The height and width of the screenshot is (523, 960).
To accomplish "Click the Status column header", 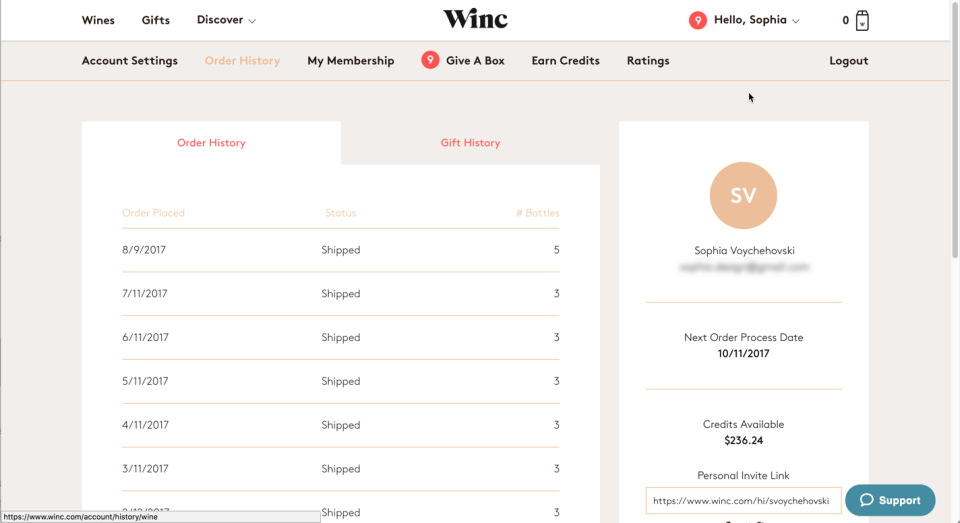I will coord(340,213).
